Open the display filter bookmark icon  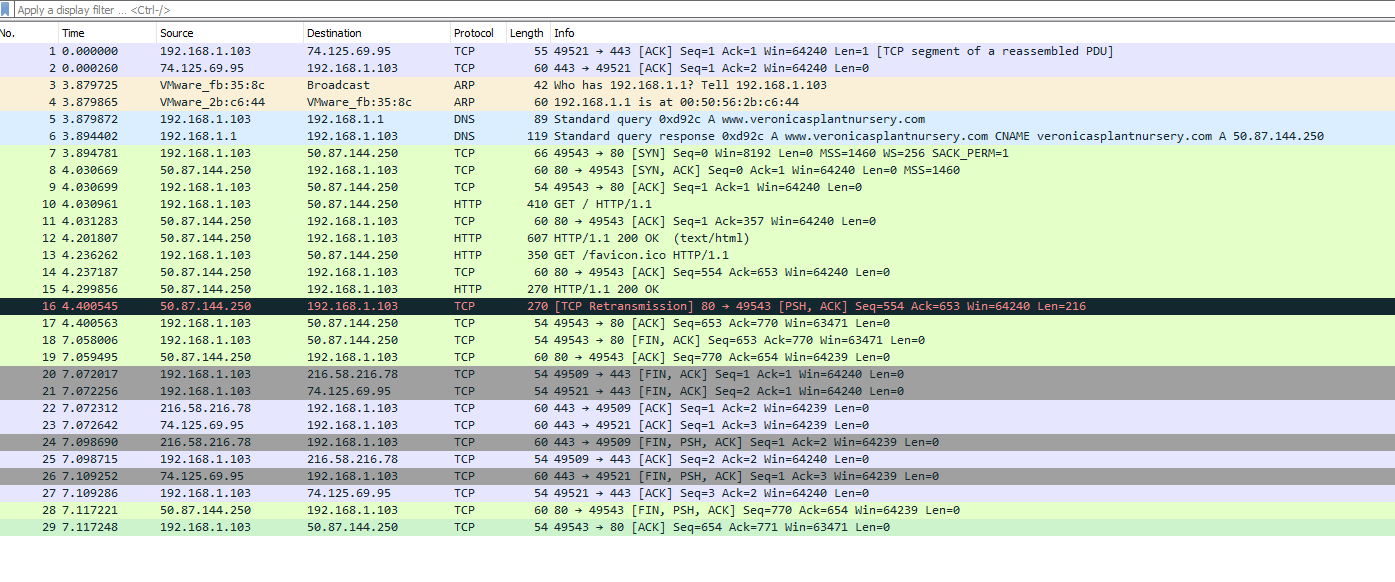7,10
